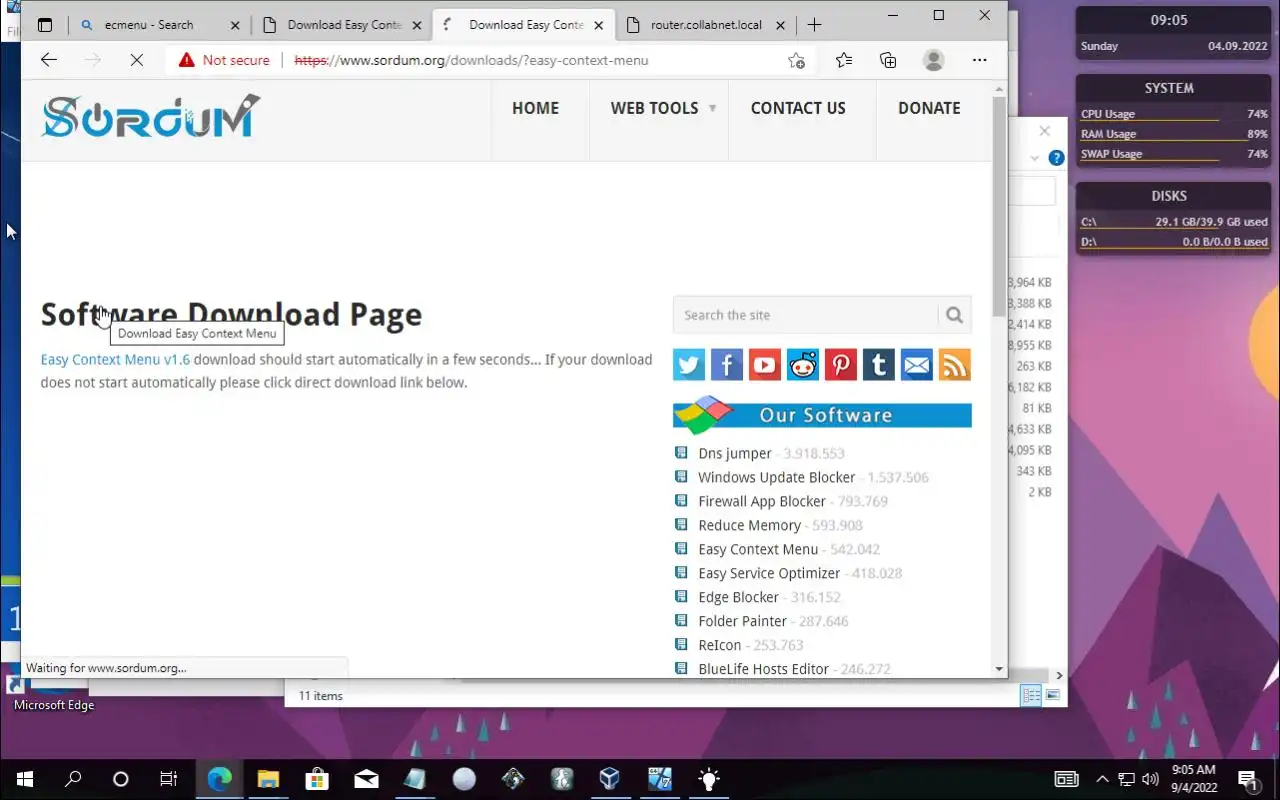Switch Explorer to details view icon

pos(1031,695)
